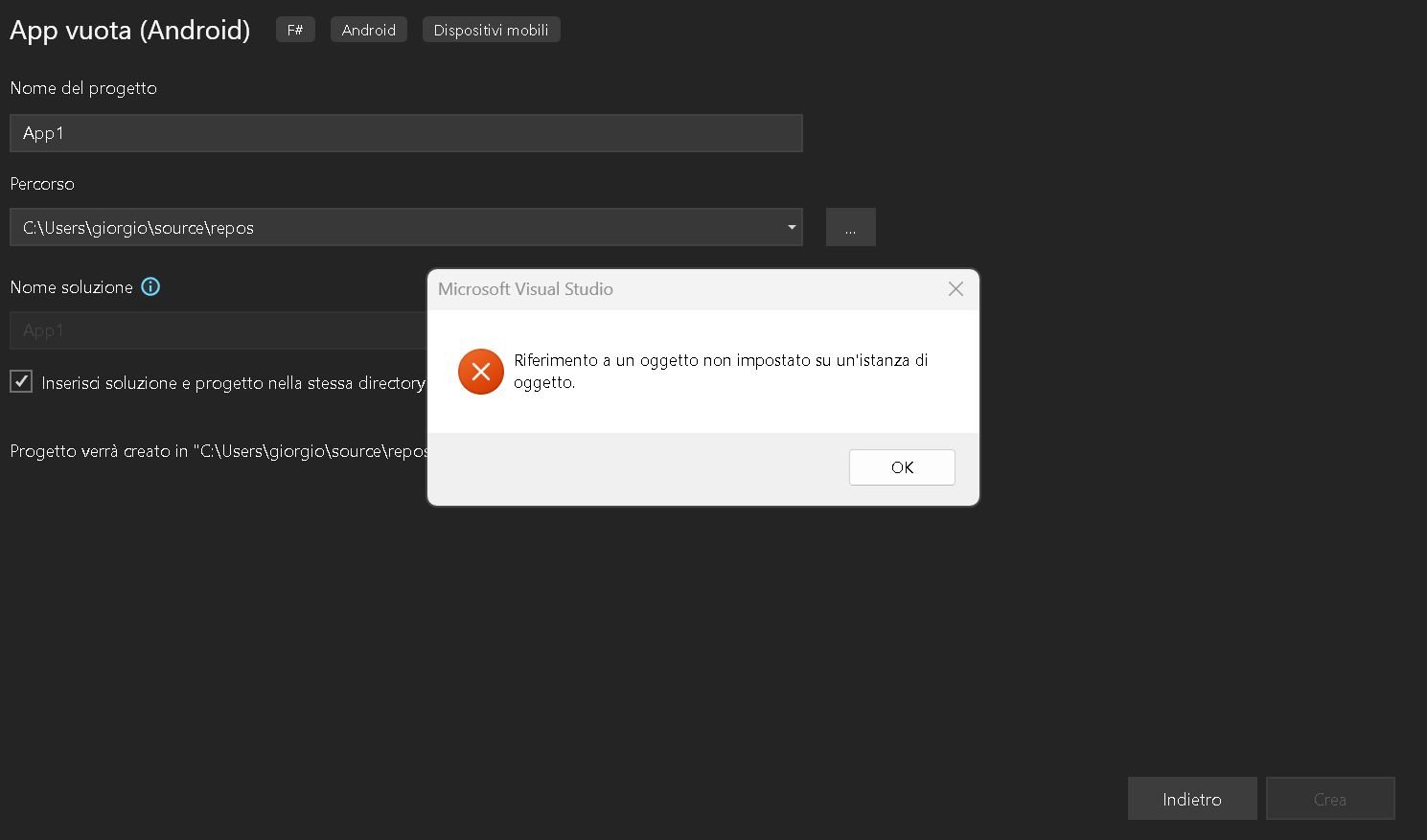Expand the Percorso path dropdown arrow
The height and width of the screenshot is (840, 1427).
pos(792,227)
